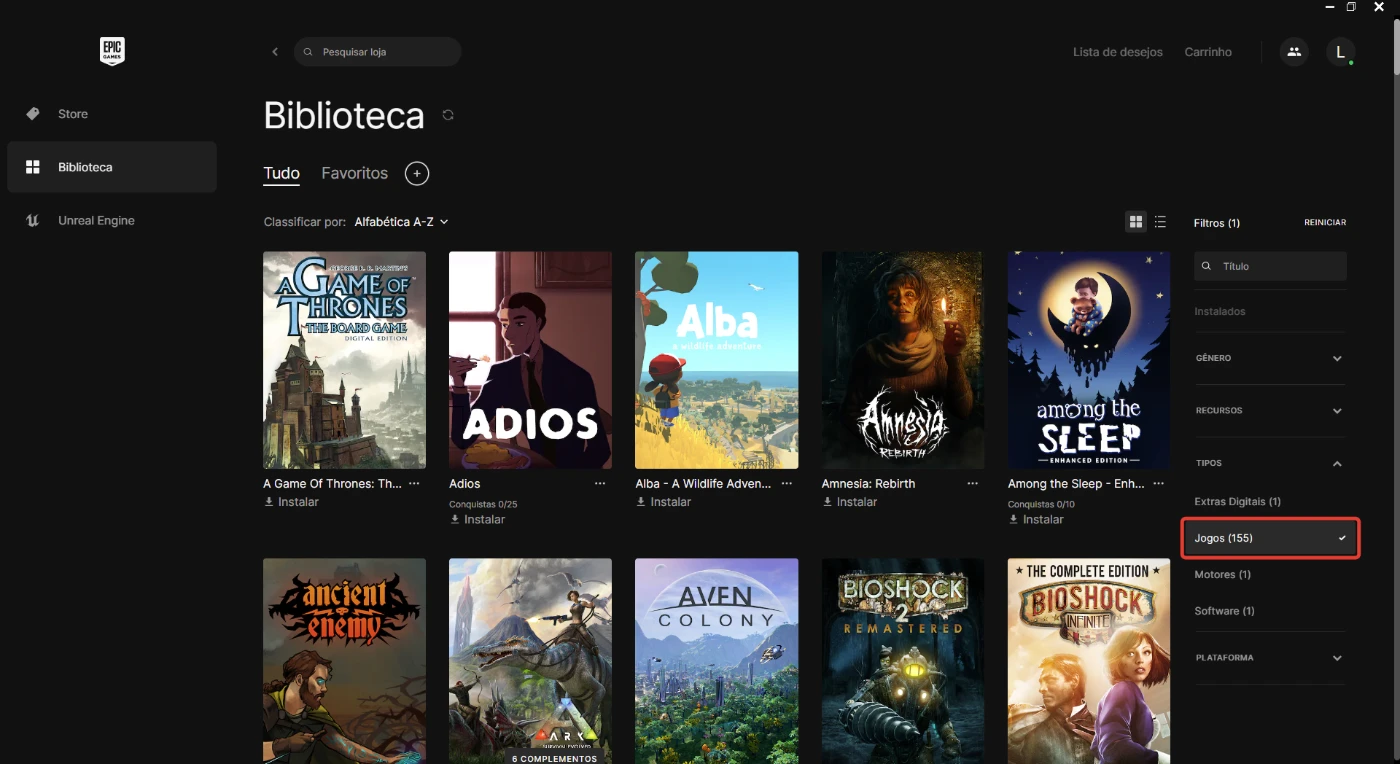Viewport: 1400px width, 764px height.
Task: Collapse the TIPOS filter section
Action: pos(1270,463)
